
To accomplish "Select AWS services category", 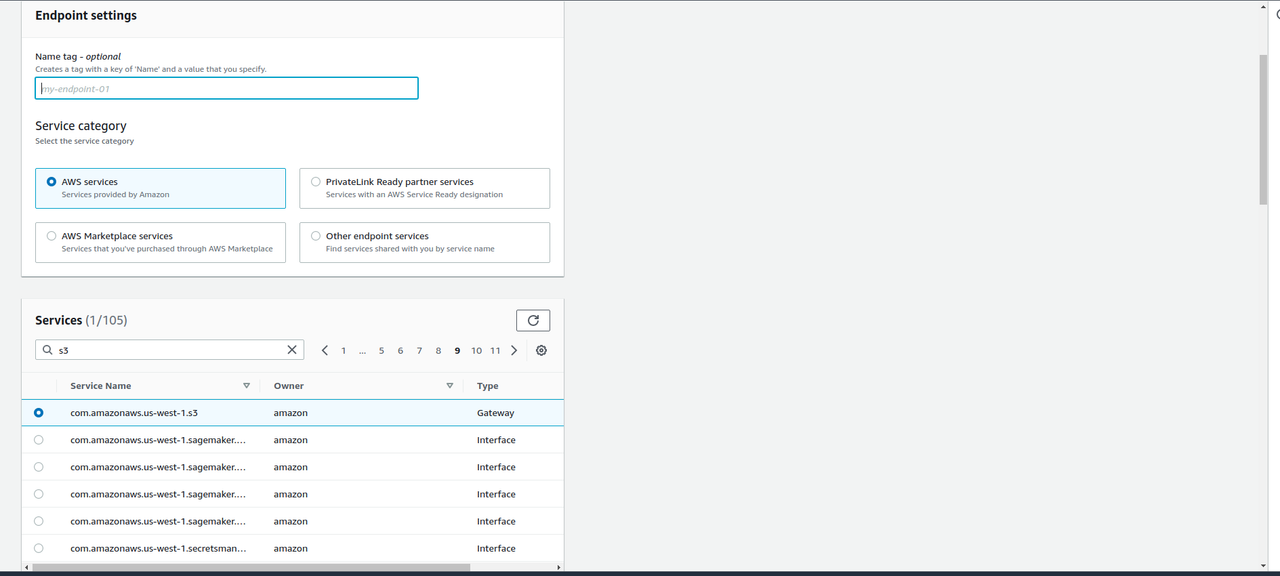I will click(x=160, y=188).
